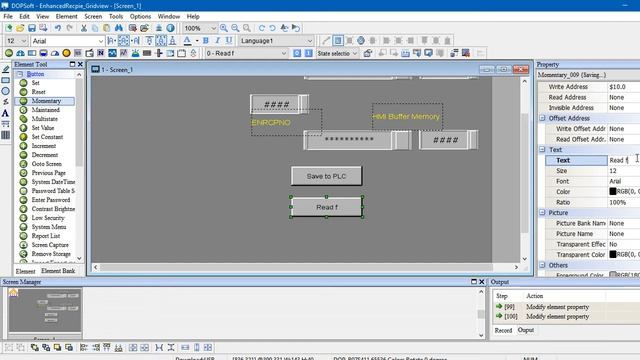Paste from the clipboard icon
Viewport: 640px width, 360px height.
coord(107,28)
